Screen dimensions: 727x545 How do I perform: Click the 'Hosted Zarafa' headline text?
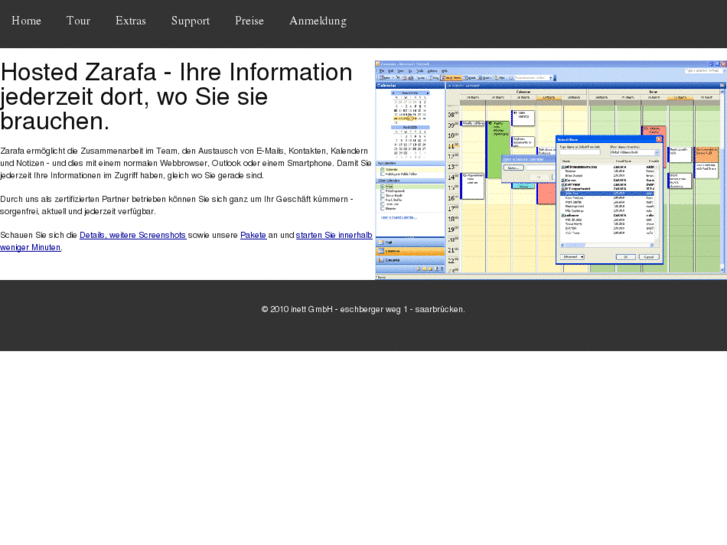pyautogui.click(x=176, y=96)
